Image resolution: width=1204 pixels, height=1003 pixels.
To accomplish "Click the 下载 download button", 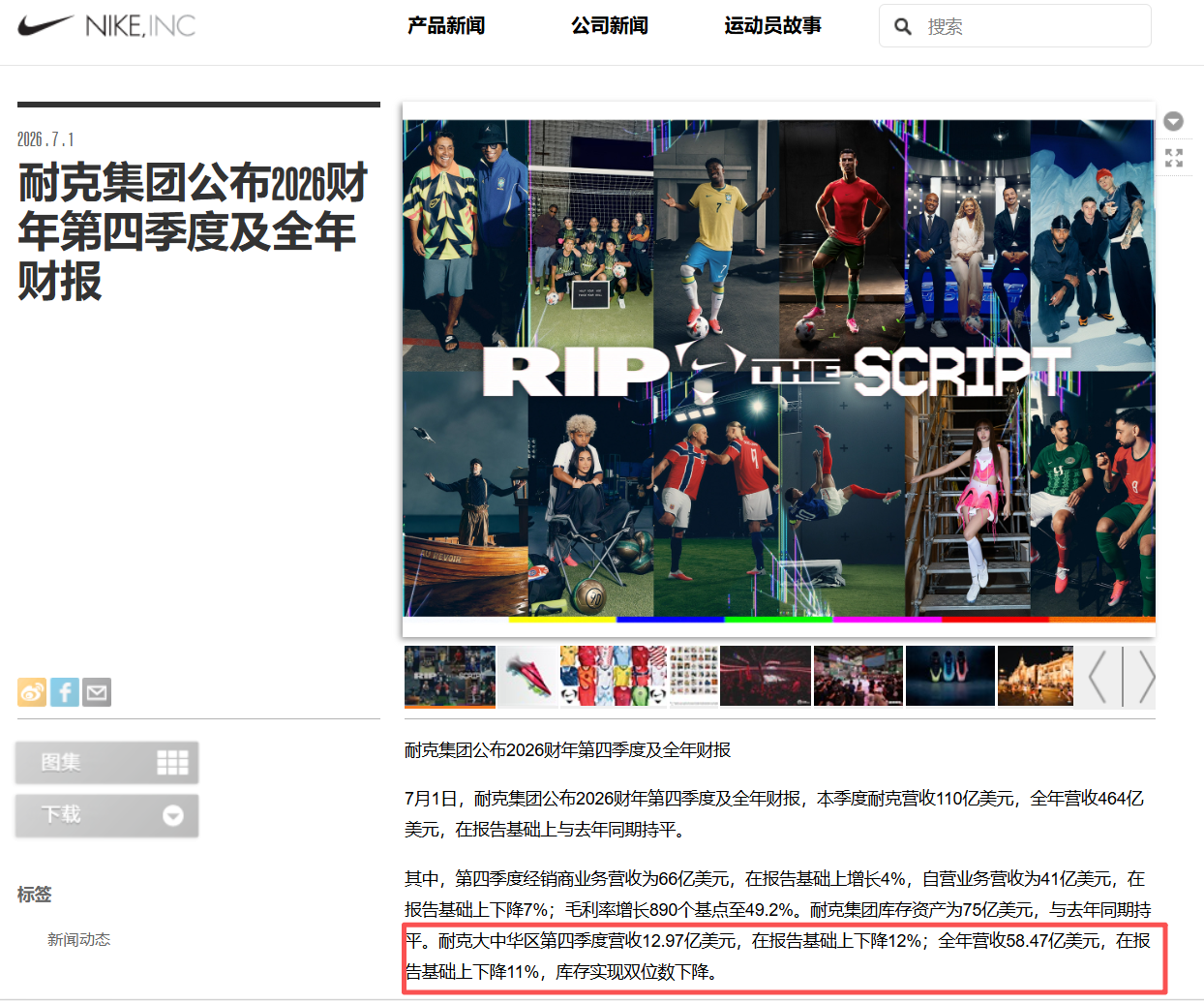I will [106, 815].
